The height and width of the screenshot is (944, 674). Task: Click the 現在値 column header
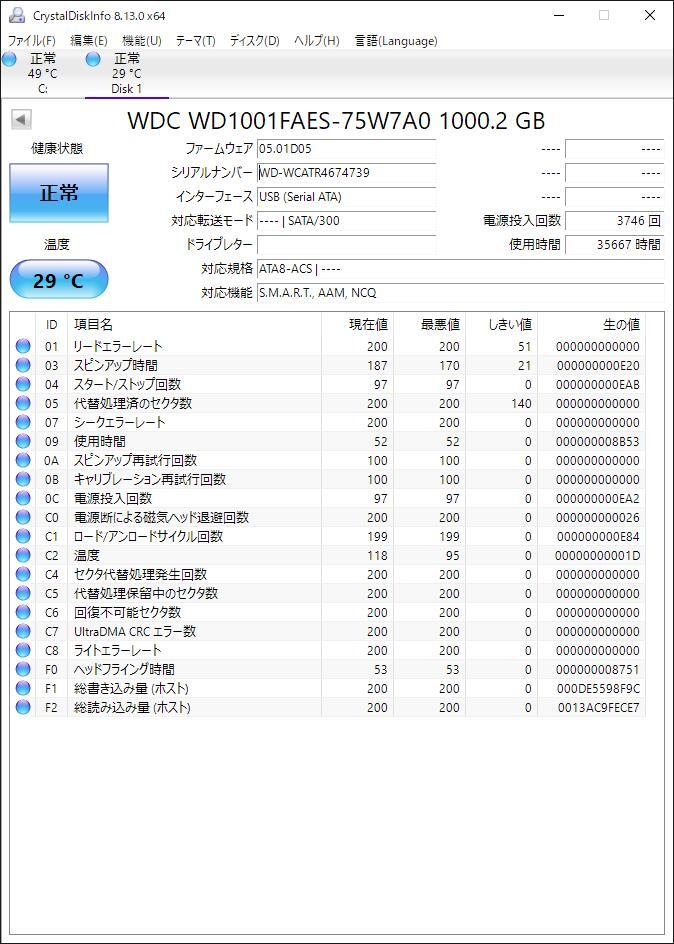click(357, 324)
